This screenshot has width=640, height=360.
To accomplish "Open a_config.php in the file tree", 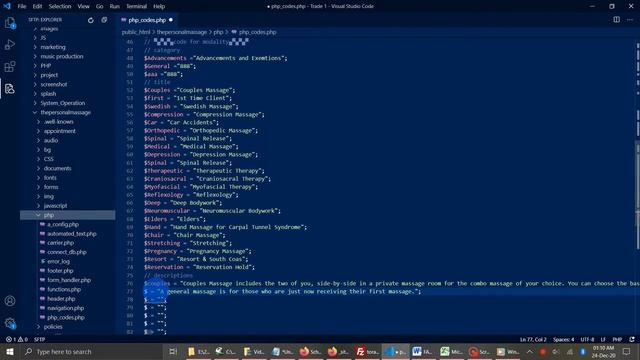I will tap(63, 224).
